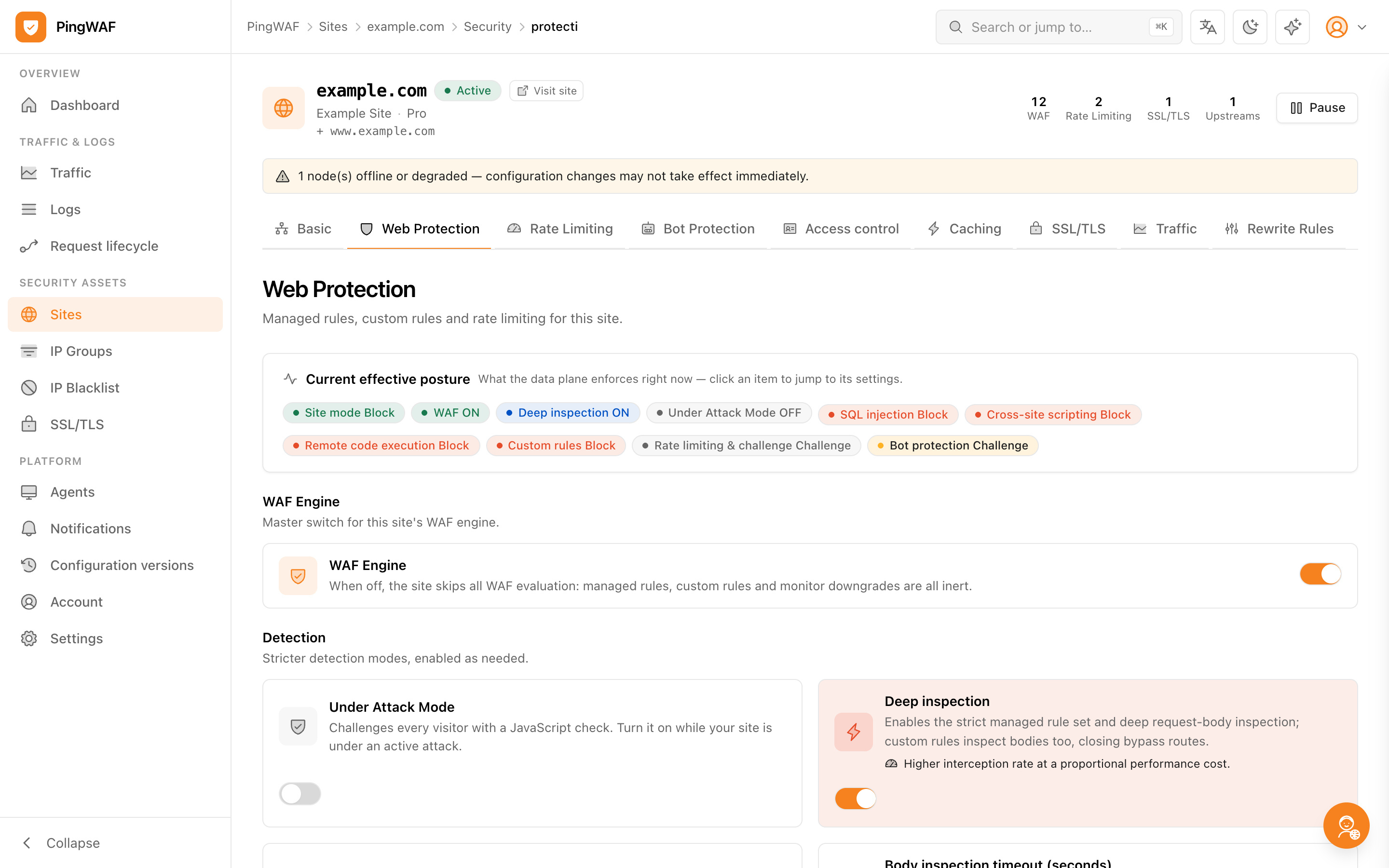Screen dimensions: 1389x868
Task: Click the Under Attack Mode shield icon
Action: click(x=298, y=726)
